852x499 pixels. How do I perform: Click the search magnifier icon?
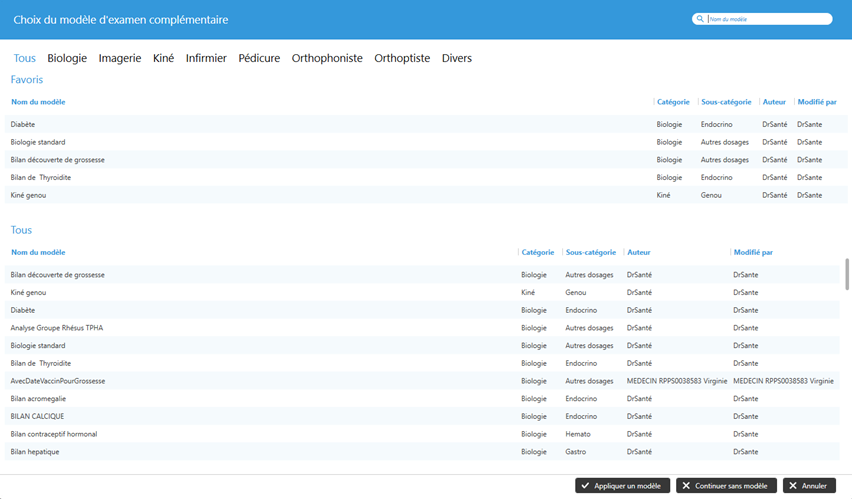click(x=700, y=19)
